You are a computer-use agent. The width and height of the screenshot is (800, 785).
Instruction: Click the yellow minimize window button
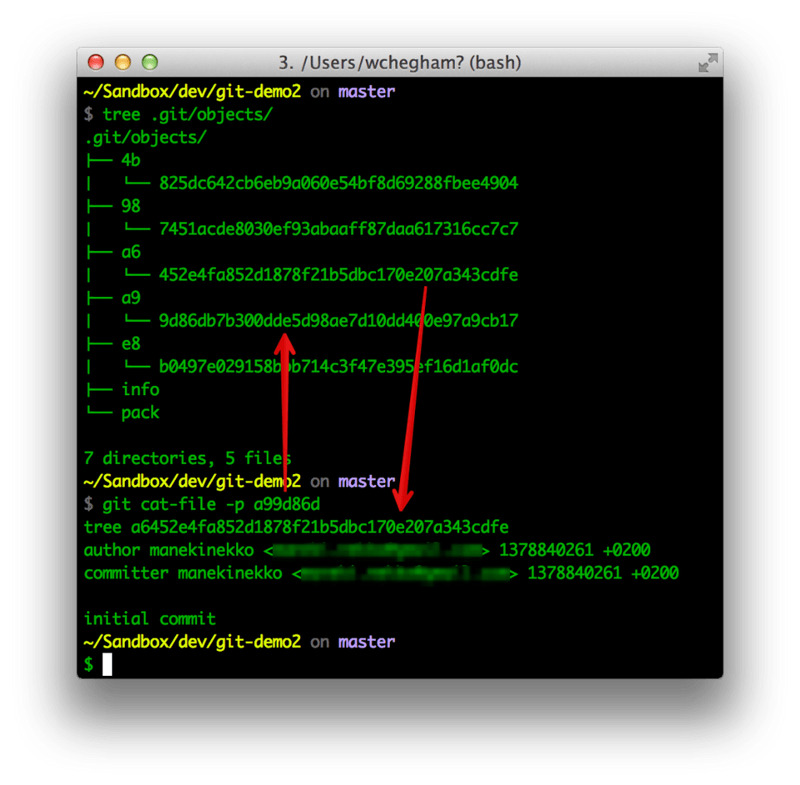(123, 62)
